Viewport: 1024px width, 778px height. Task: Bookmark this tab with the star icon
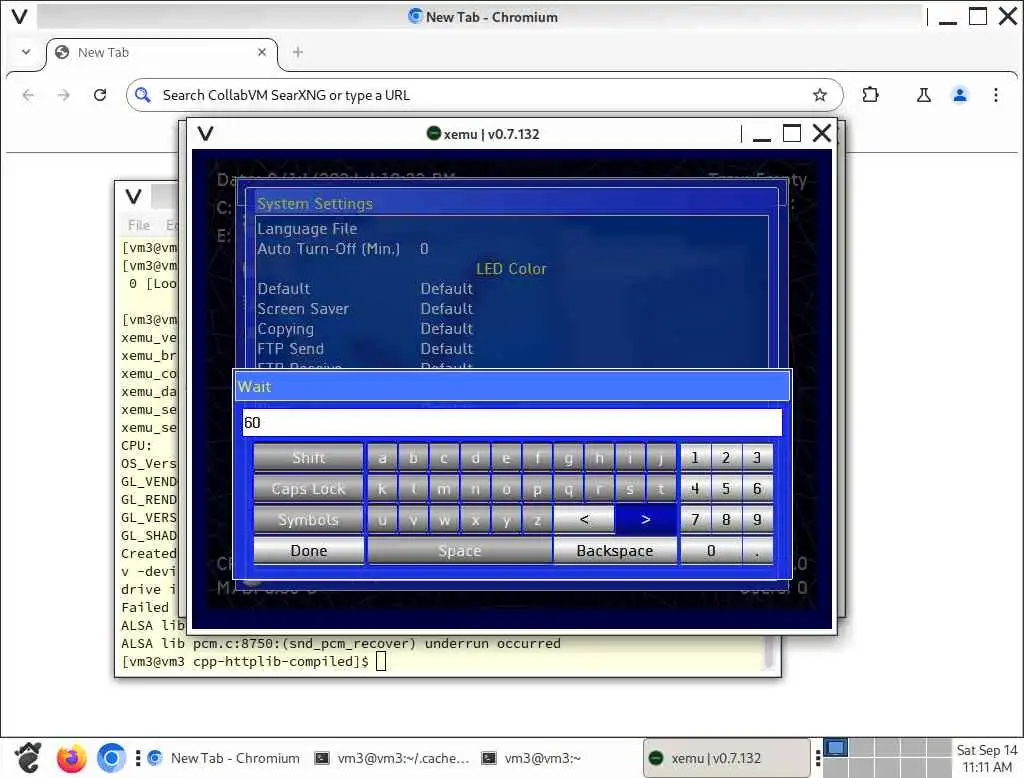point(820,95)
